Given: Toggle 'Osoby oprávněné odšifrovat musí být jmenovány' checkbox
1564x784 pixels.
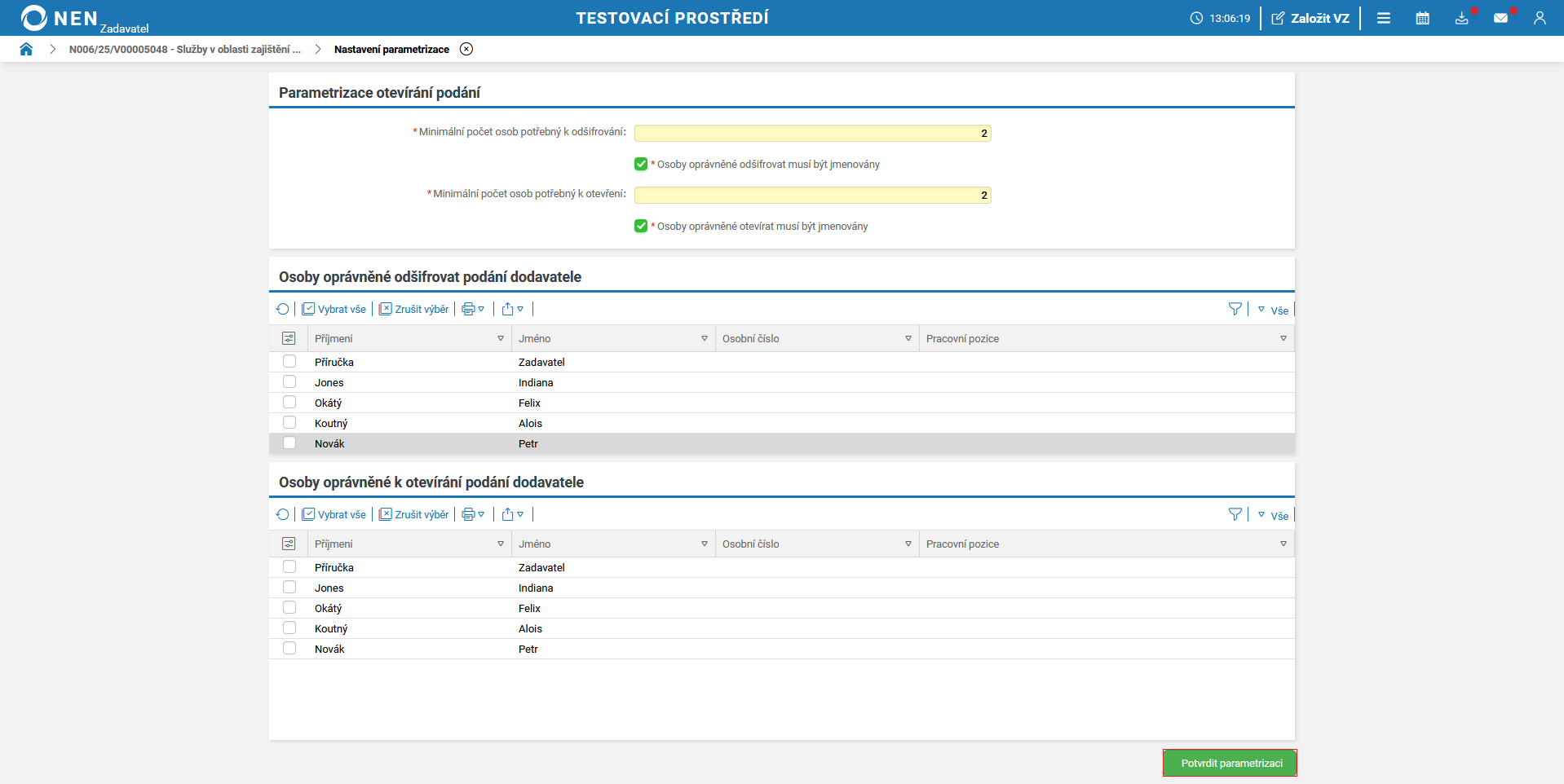Looking at the screenshot, I should click(x=641, y=165).
